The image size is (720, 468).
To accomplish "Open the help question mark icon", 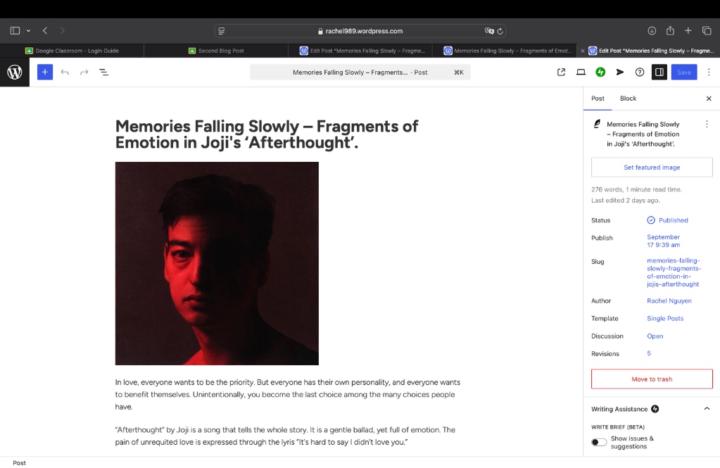I will [x=639, y=72].
